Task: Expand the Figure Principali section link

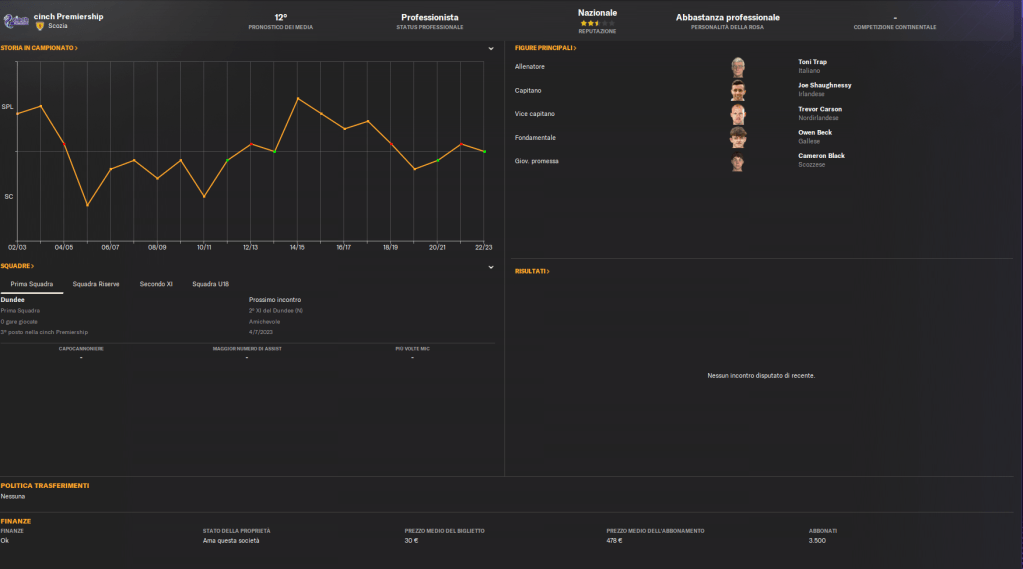Action: coord(545,48)
